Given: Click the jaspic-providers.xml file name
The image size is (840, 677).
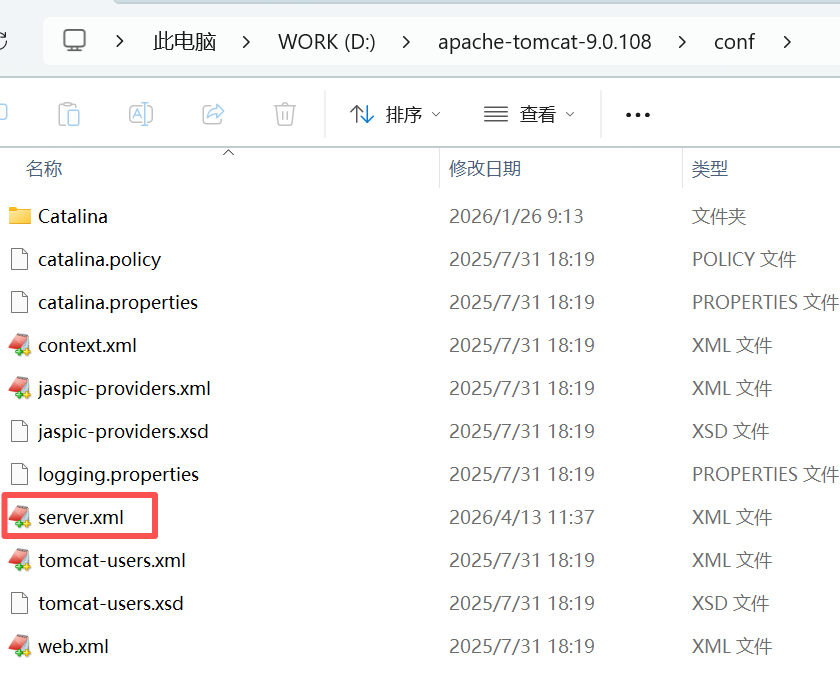Looking at the screenshot, I should click(124, 389).
